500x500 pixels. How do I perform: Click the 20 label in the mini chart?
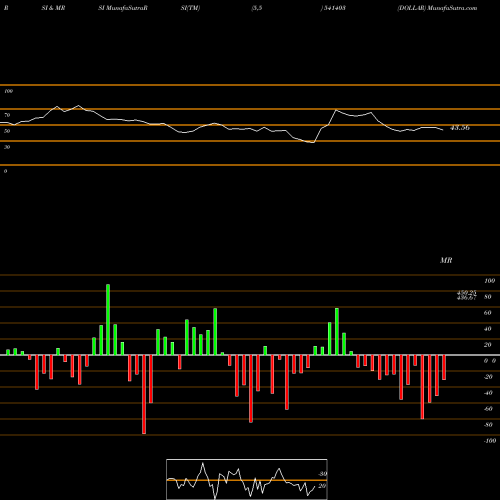point(322,486)
